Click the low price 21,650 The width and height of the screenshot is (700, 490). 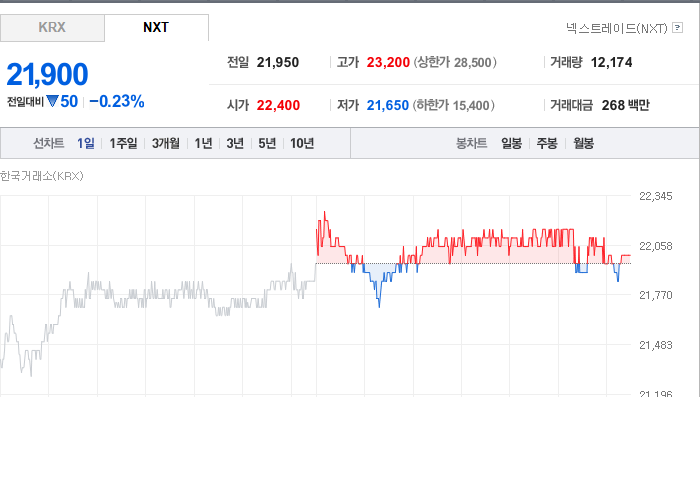tap(388, 105)
